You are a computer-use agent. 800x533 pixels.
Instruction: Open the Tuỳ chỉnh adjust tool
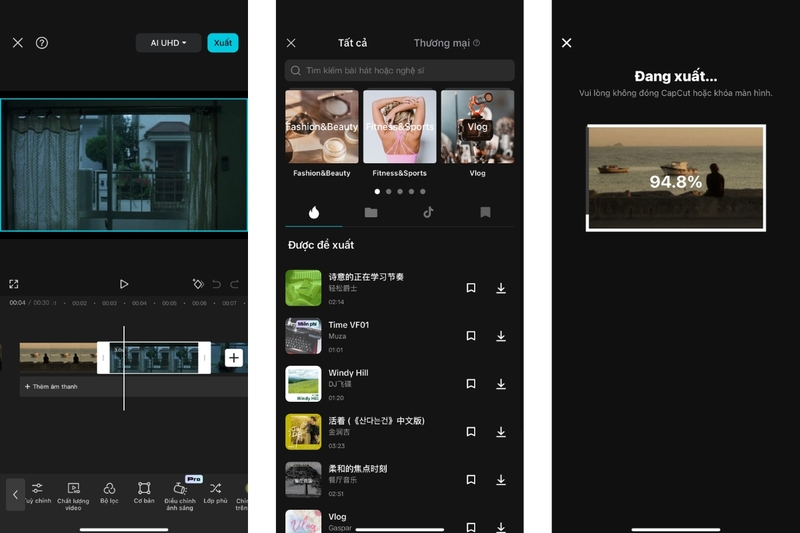coord(37,494)
